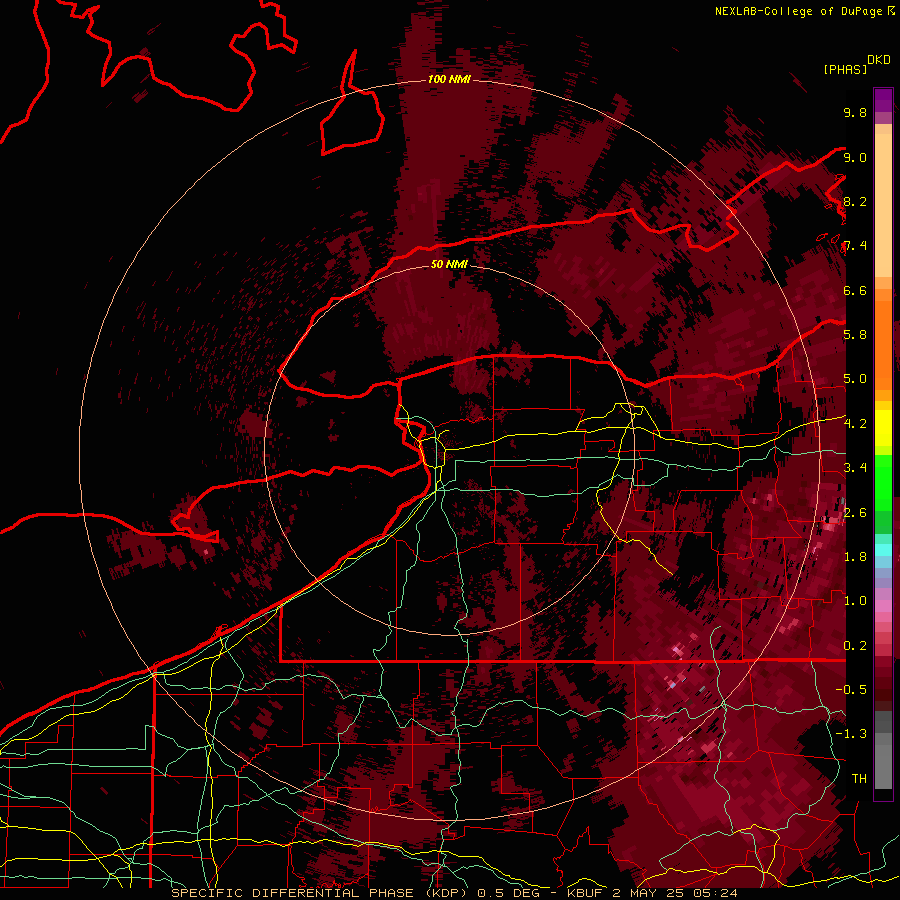Click the 5.8 scale value

click(855, 335)
